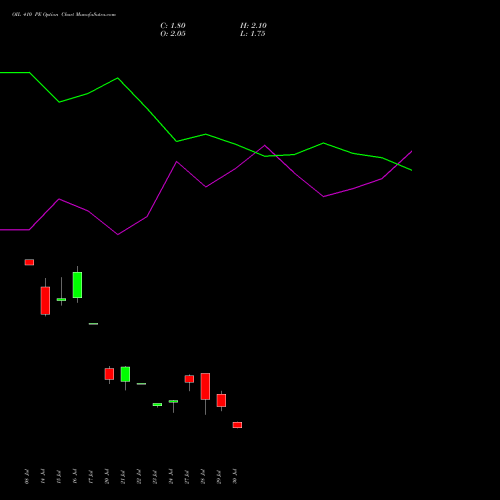Select the 20 Jul date label
Screen dimensions: 500x500
point(107,476)
